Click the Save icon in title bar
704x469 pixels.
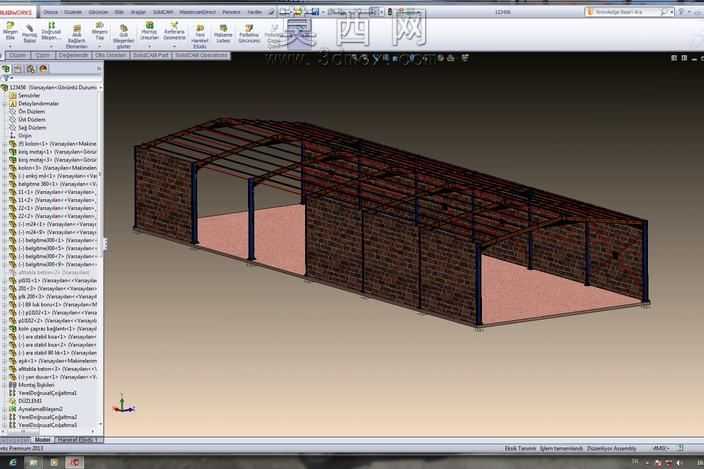click(315, 12)
